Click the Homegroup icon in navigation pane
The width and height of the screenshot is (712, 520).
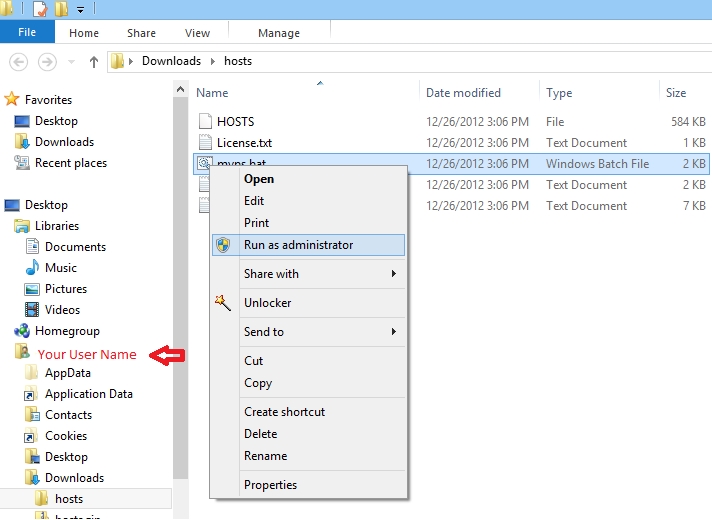tap(22, 331)
